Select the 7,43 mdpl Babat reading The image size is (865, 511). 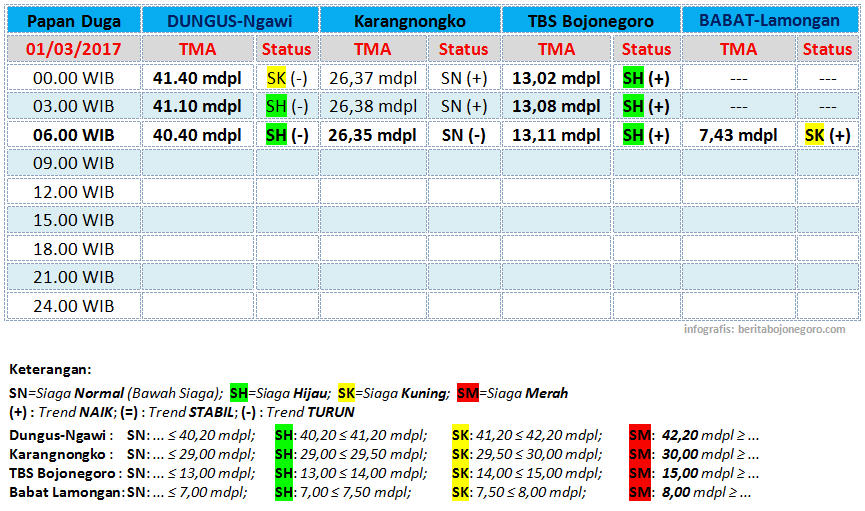point(738,135)
